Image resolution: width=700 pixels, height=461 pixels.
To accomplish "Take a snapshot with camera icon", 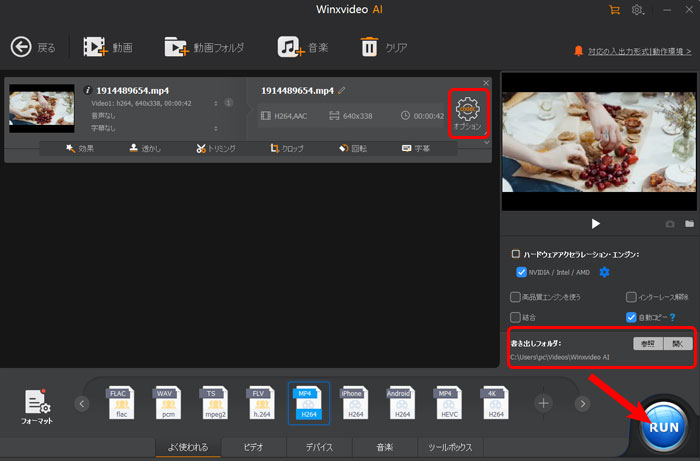I will (x=670, y=224).
